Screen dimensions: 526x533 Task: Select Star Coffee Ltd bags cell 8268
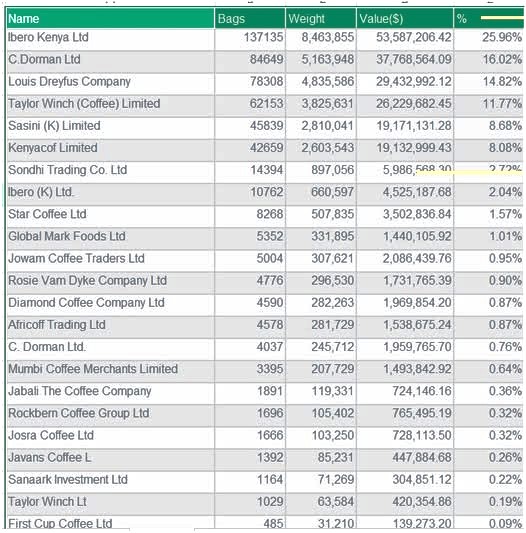click(x=250, y=214)
